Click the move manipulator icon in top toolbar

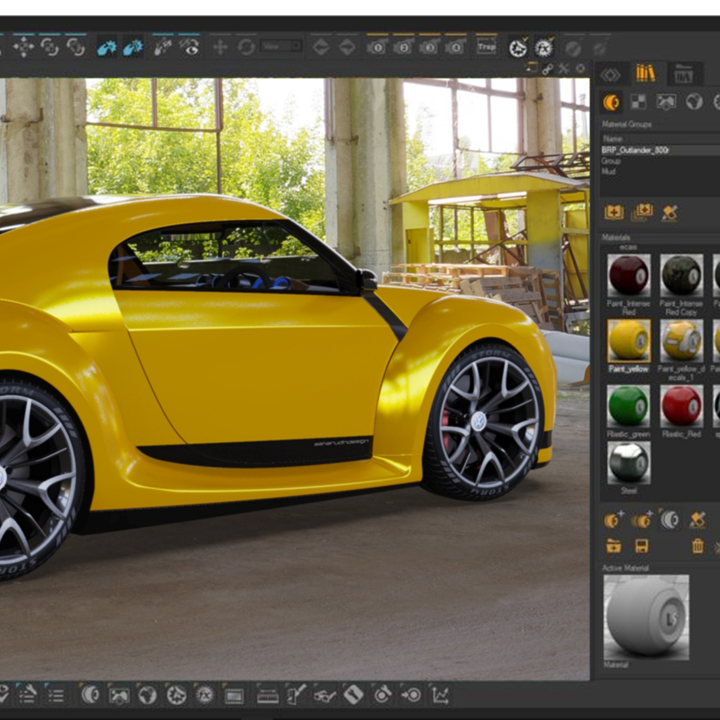[x=22, y=46]
